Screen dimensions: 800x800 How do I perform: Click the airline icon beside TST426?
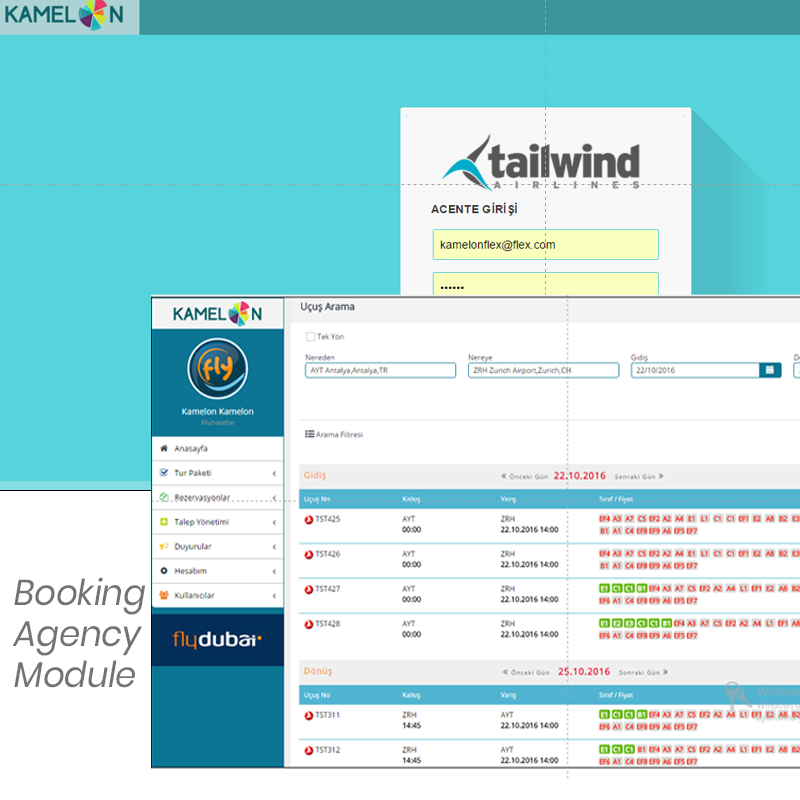pyautogui.click(x=309, y=555)
